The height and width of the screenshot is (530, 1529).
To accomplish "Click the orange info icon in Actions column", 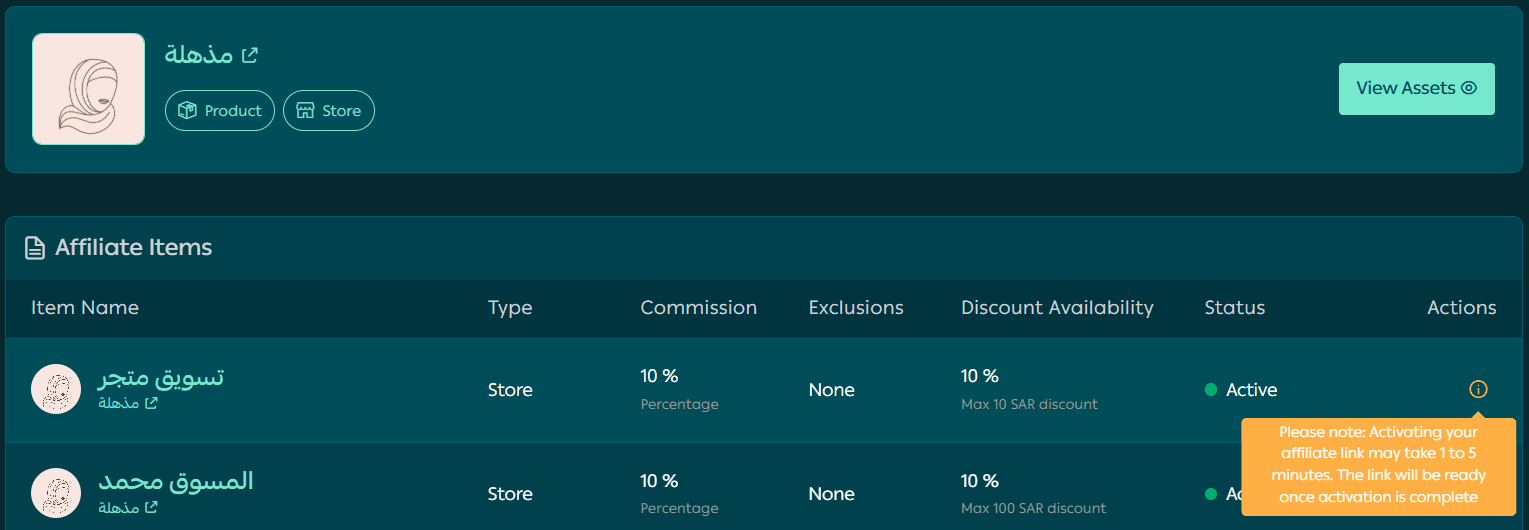I will click(1478, 389).
